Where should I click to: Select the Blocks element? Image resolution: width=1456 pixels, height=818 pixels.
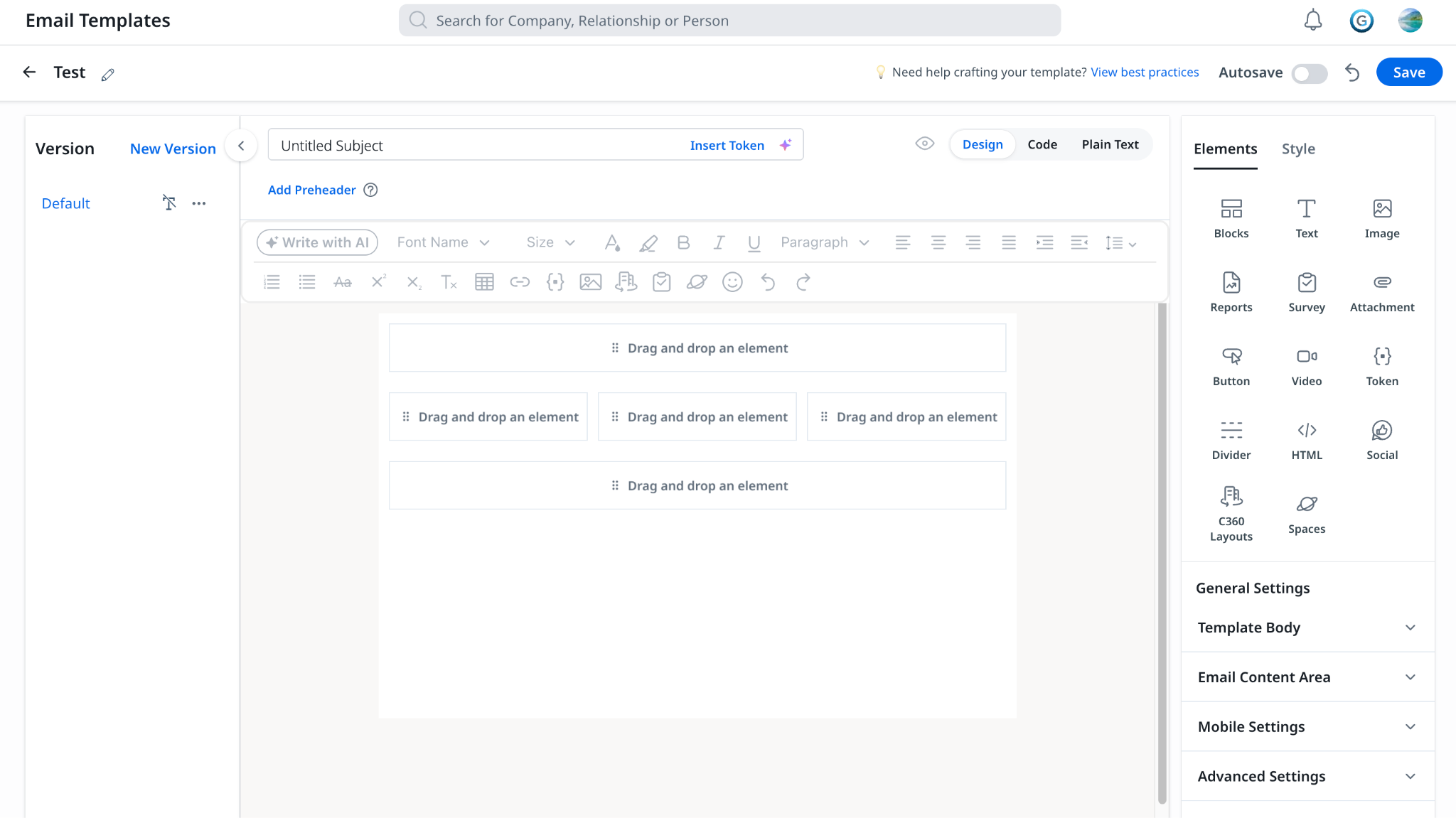[1231, 218]
